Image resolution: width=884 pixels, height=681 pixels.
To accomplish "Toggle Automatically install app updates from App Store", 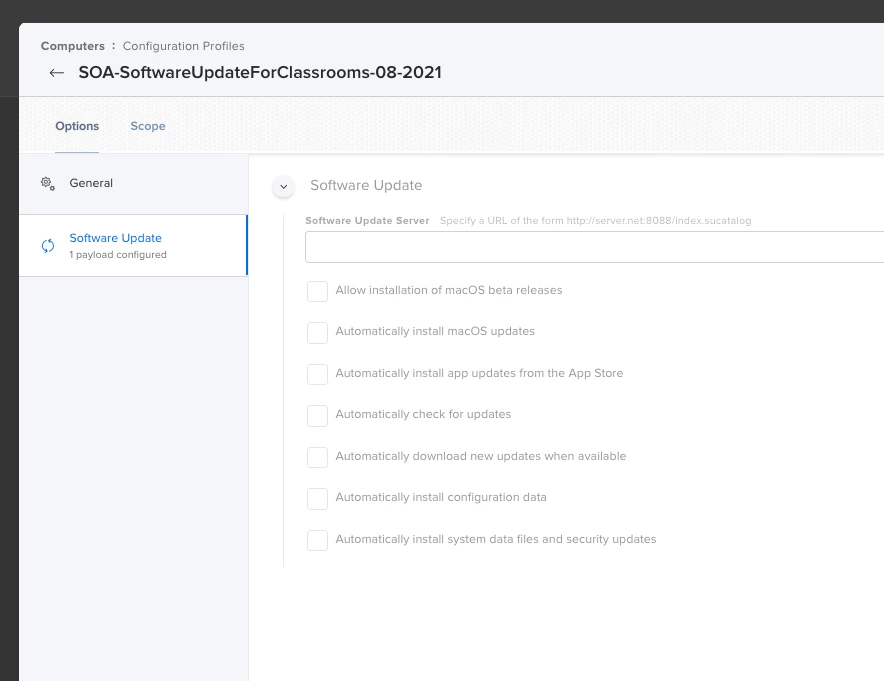I will (317, 374).
